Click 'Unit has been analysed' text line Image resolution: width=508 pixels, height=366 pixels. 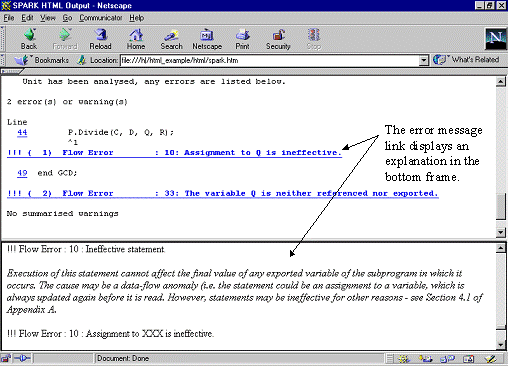tap(154, 82)
